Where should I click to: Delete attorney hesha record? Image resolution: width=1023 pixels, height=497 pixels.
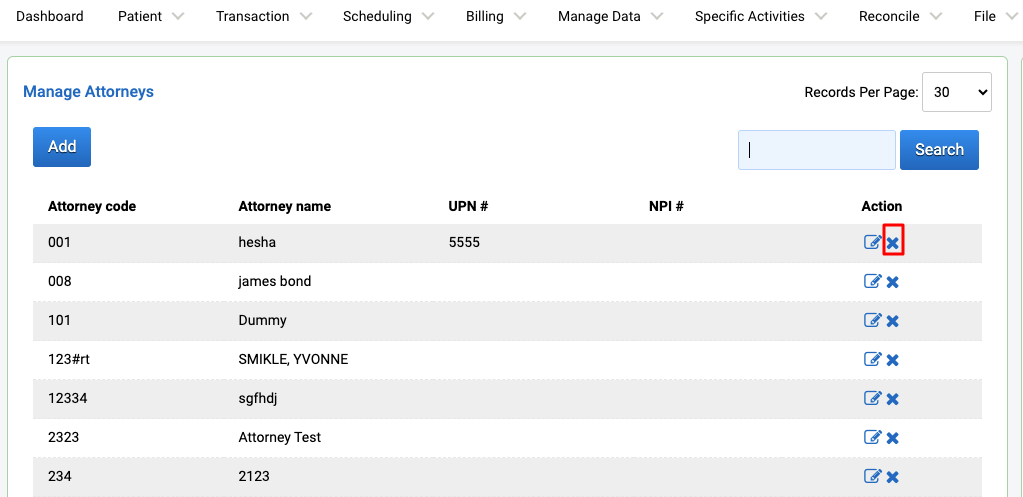[x=893, y=243]
